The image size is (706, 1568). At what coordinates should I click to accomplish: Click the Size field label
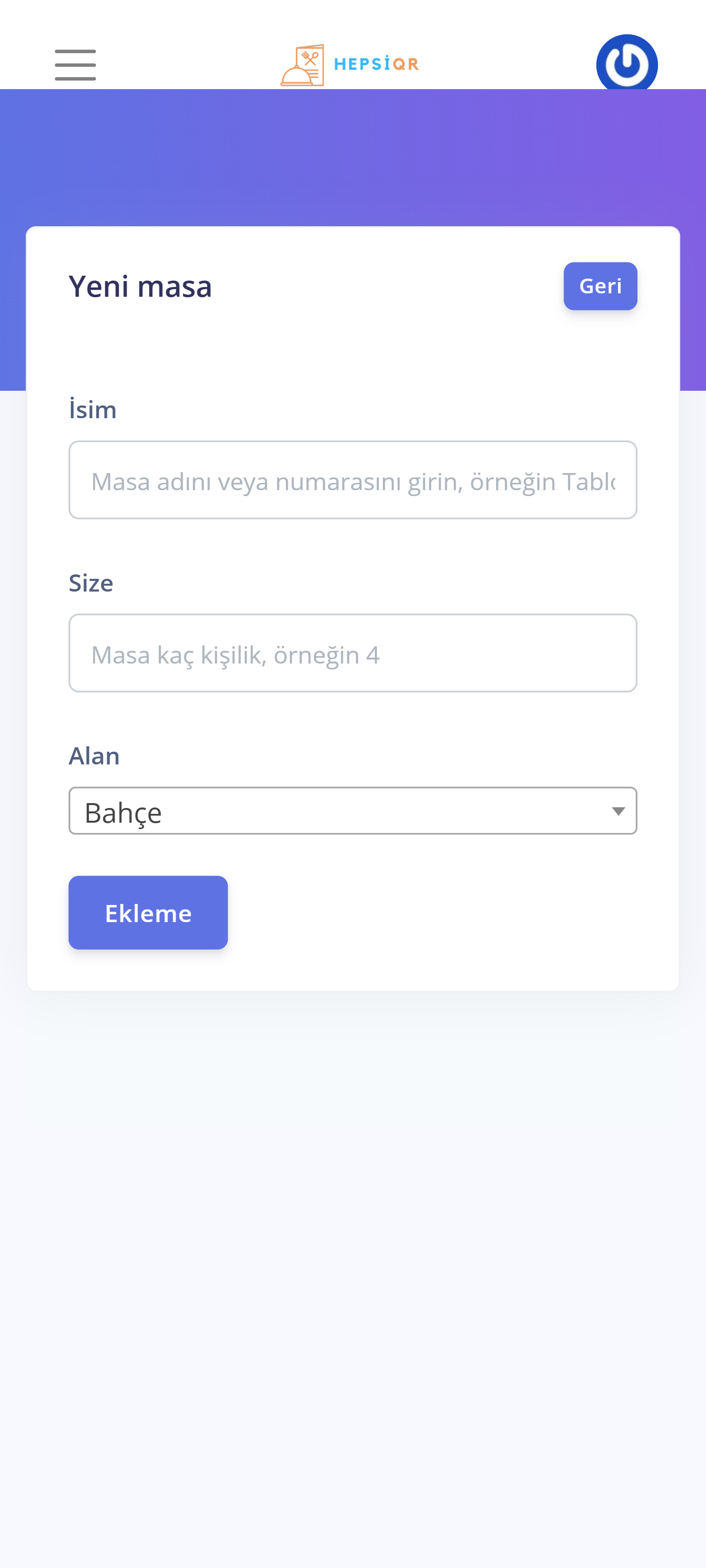pyautogui.click(x=91, y=583)
